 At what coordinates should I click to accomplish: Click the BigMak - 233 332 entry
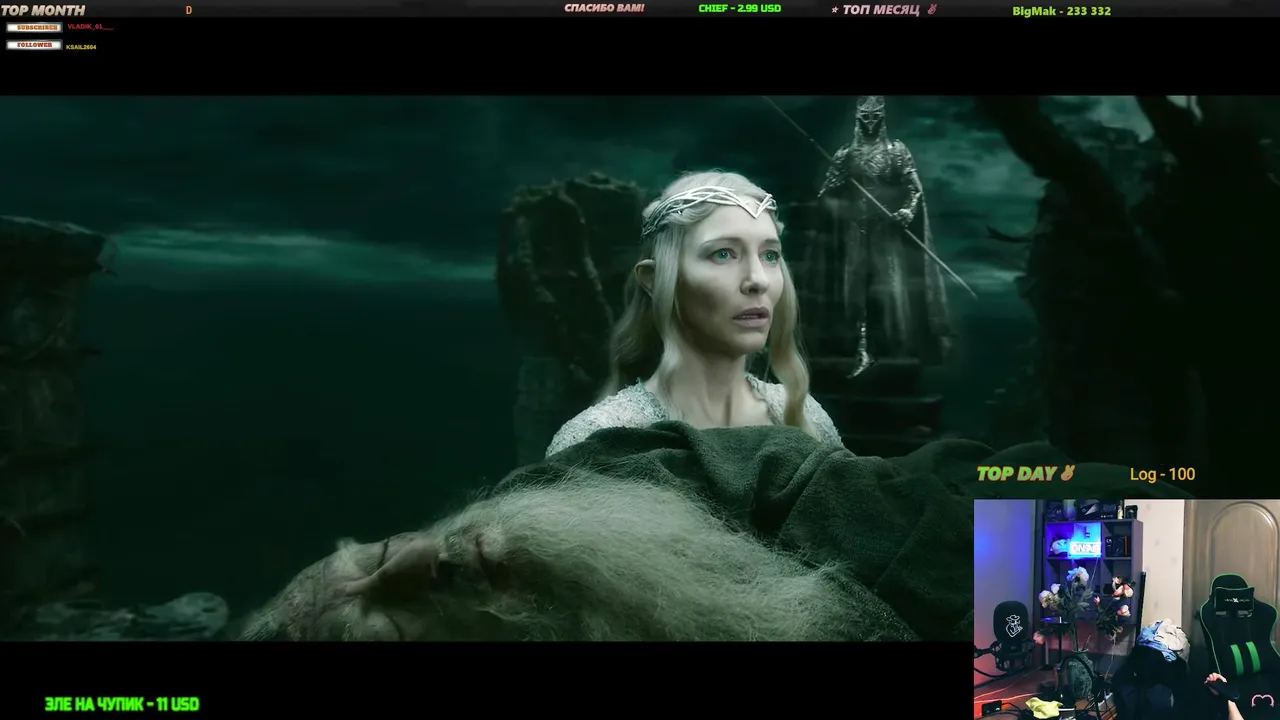[x=1061, y=11]
